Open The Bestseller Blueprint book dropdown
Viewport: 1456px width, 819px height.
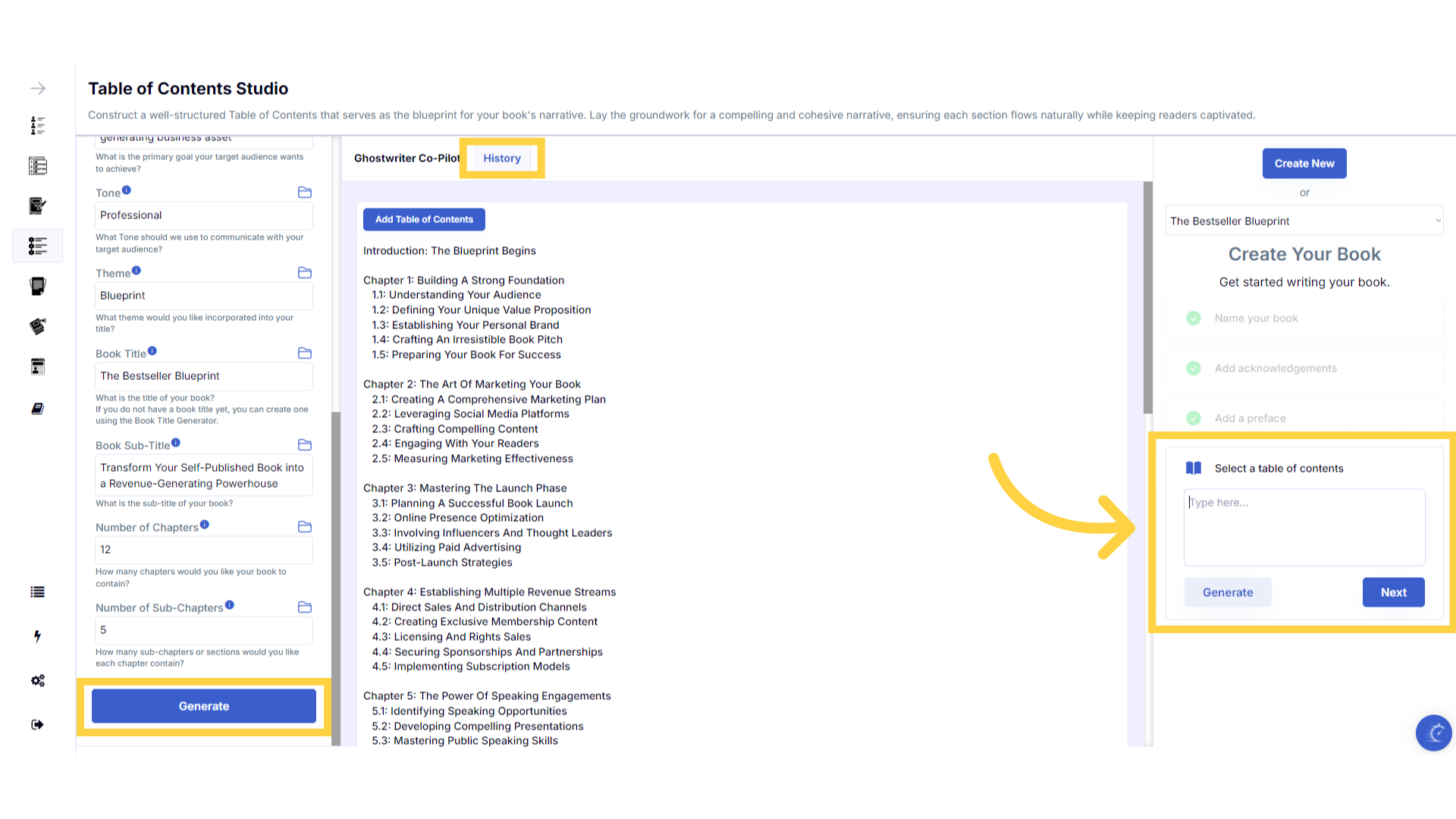[1304, 221]
